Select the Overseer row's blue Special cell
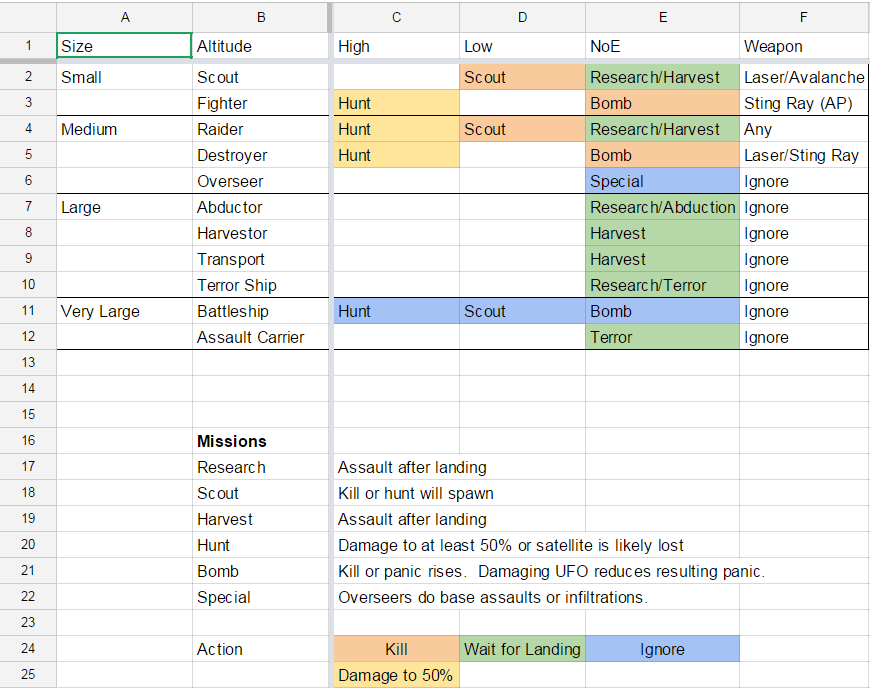The width and height of the screenshot is (870, 688). 662,181
